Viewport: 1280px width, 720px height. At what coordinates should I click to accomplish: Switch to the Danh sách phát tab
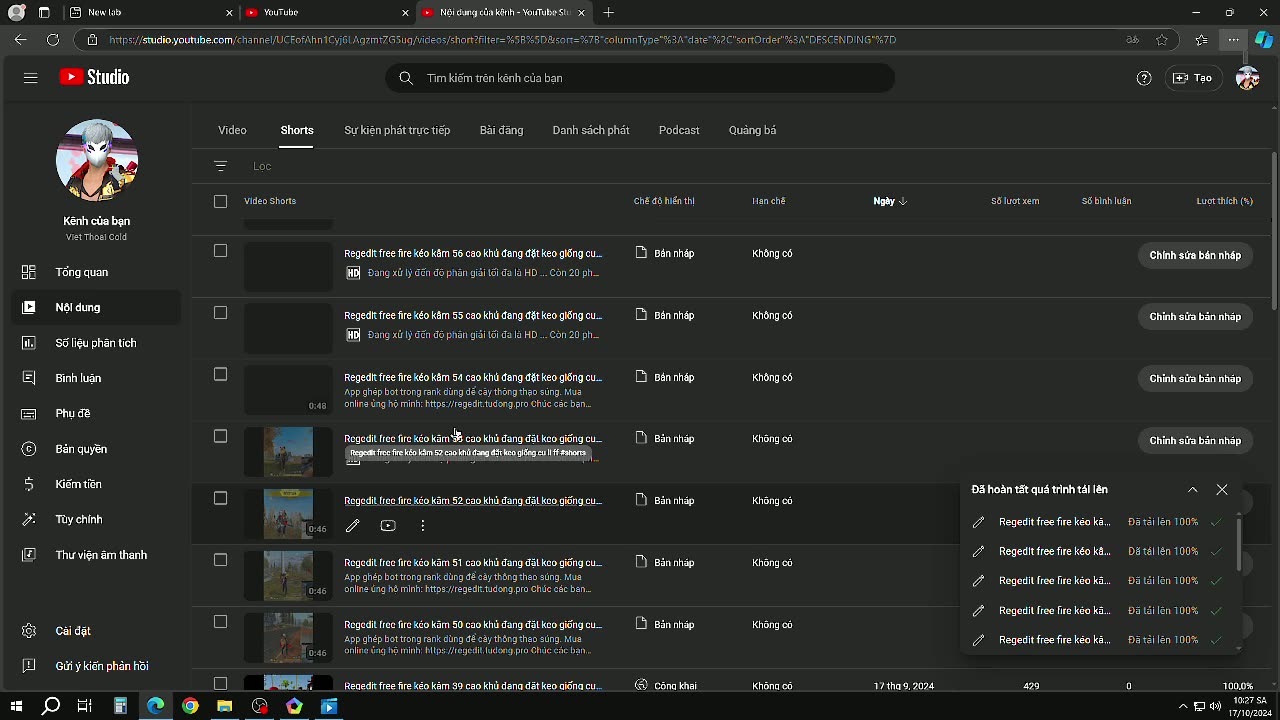coord(591,130)
